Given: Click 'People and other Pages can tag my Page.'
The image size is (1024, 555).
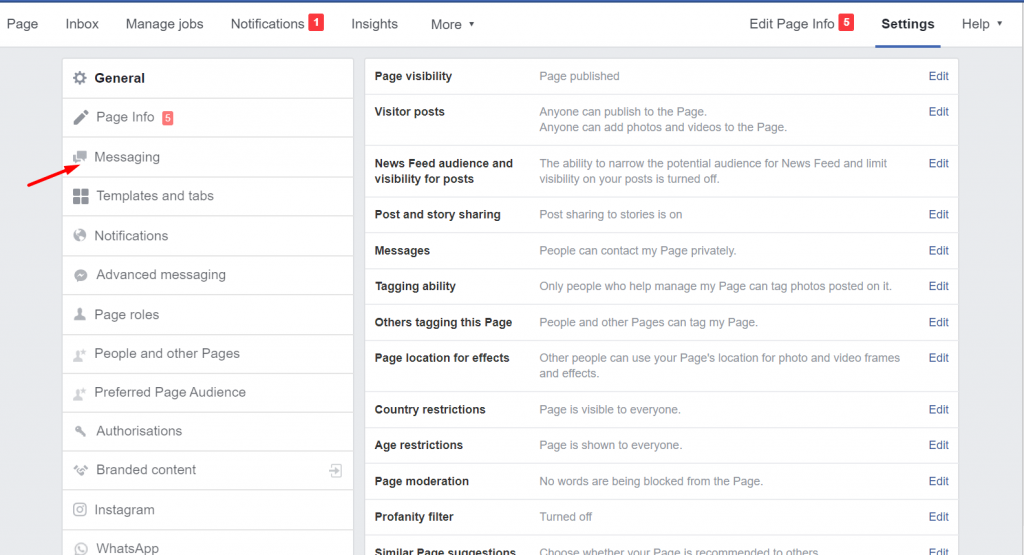Looking at the screenshot, I should tap(648, 323).
